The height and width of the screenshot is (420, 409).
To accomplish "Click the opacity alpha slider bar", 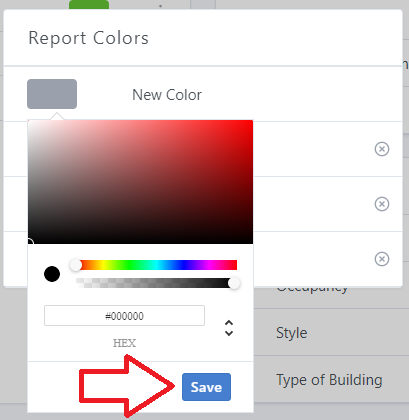I will [156, 283].
